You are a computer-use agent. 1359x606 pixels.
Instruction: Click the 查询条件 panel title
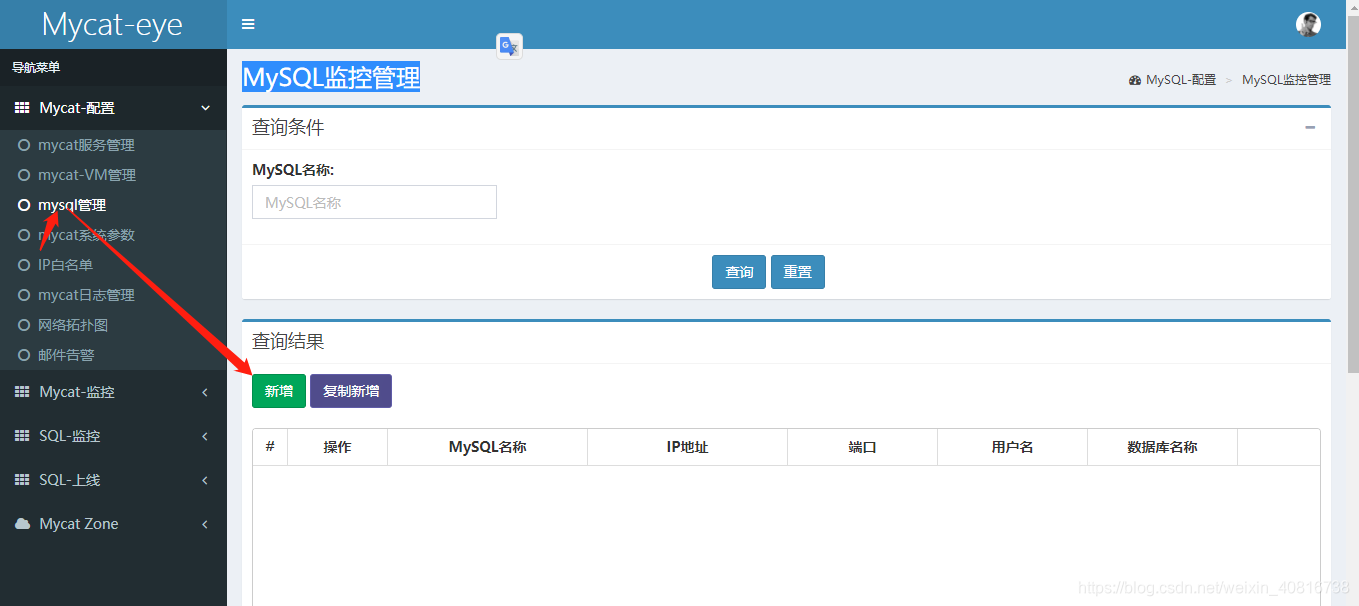288,128
